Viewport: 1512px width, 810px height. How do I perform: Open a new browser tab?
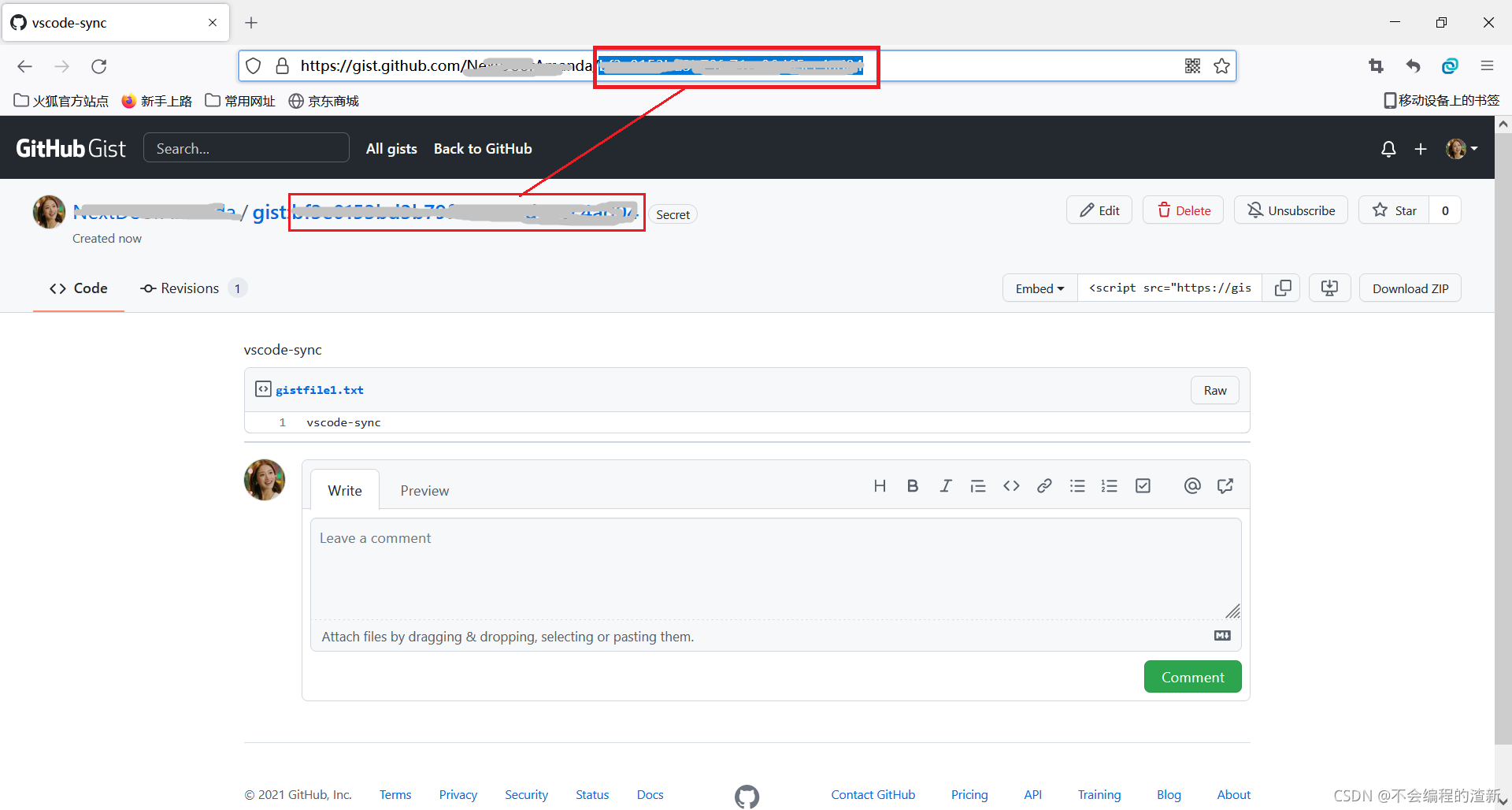[x=251, y=23]
